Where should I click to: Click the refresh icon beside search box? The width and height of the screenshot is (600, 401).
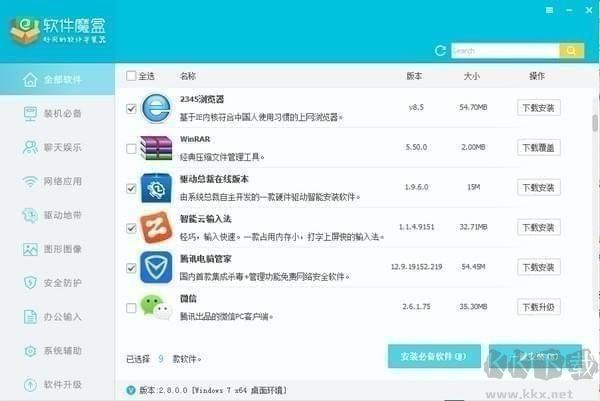click(x=440, y=51)
